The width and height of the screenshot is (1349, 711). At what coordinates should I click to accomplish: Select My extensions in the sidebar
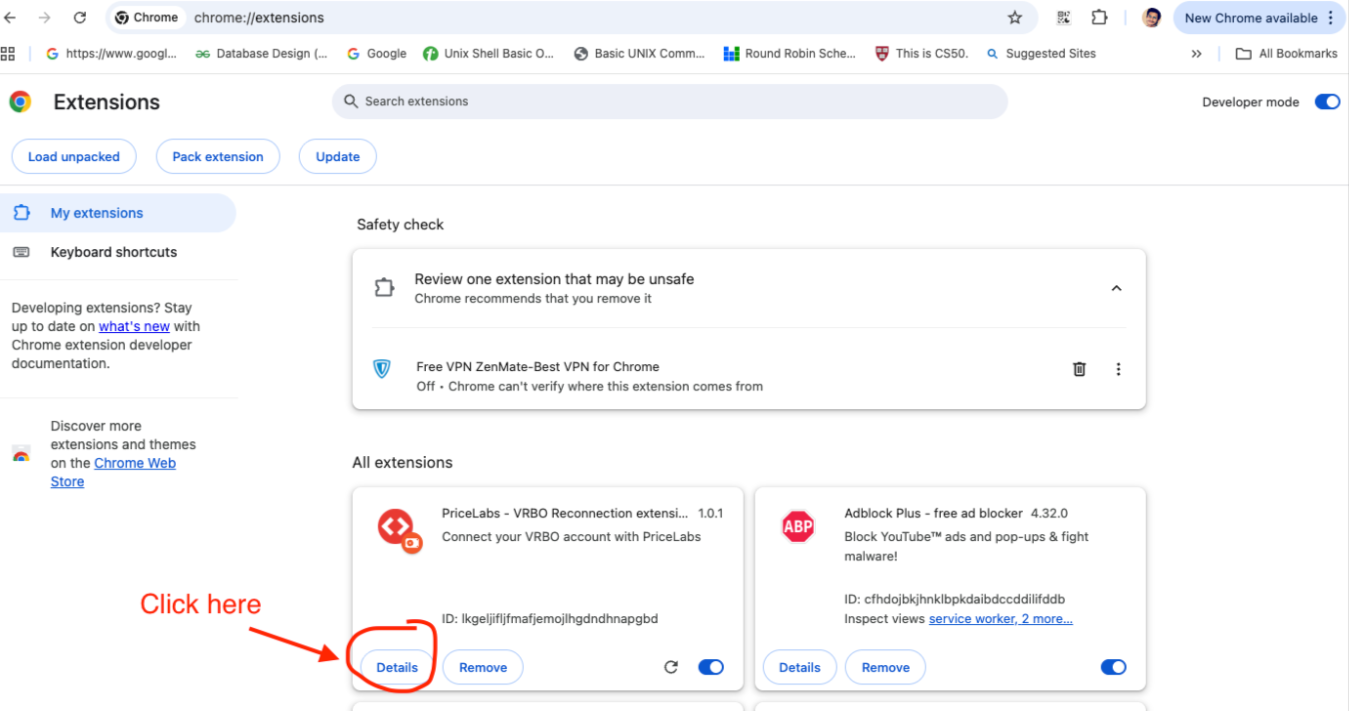(97, 213)
